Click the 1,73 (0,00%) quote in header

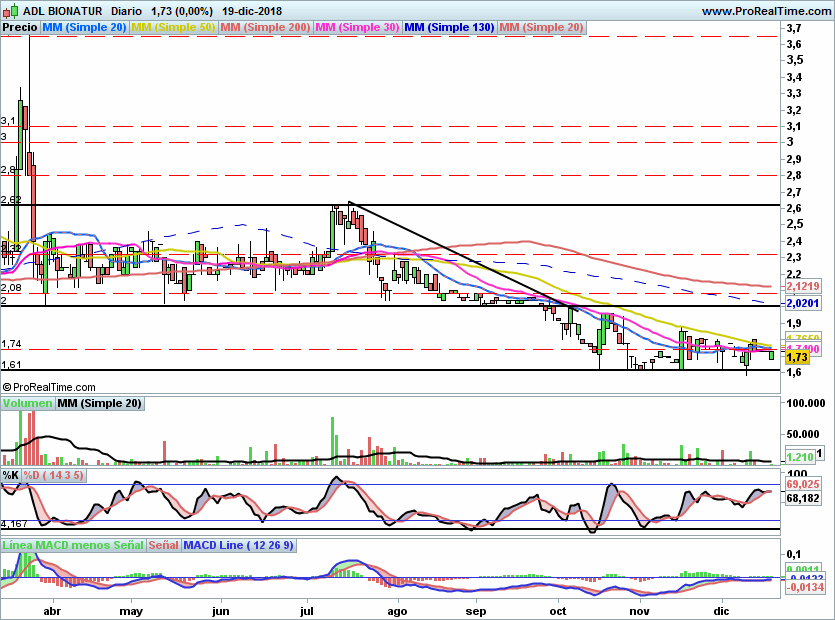[182, 11]
